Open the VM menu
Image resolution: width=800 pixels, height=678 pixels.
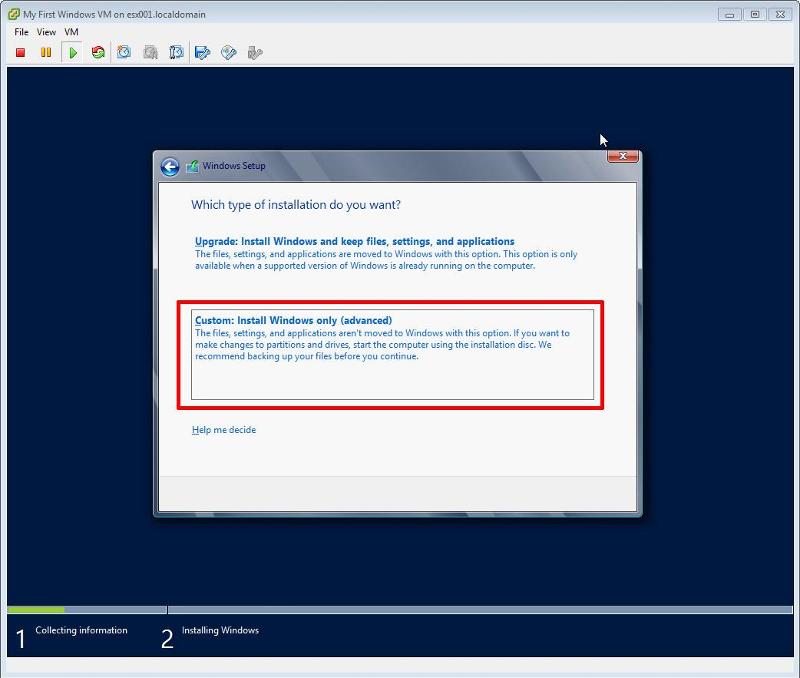tap(71, 32)
